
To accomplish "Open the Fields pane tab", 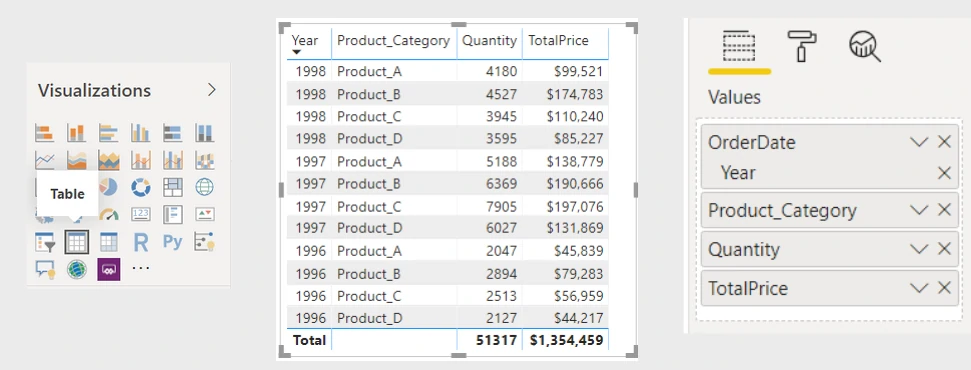I will click(x=739, y=46).
